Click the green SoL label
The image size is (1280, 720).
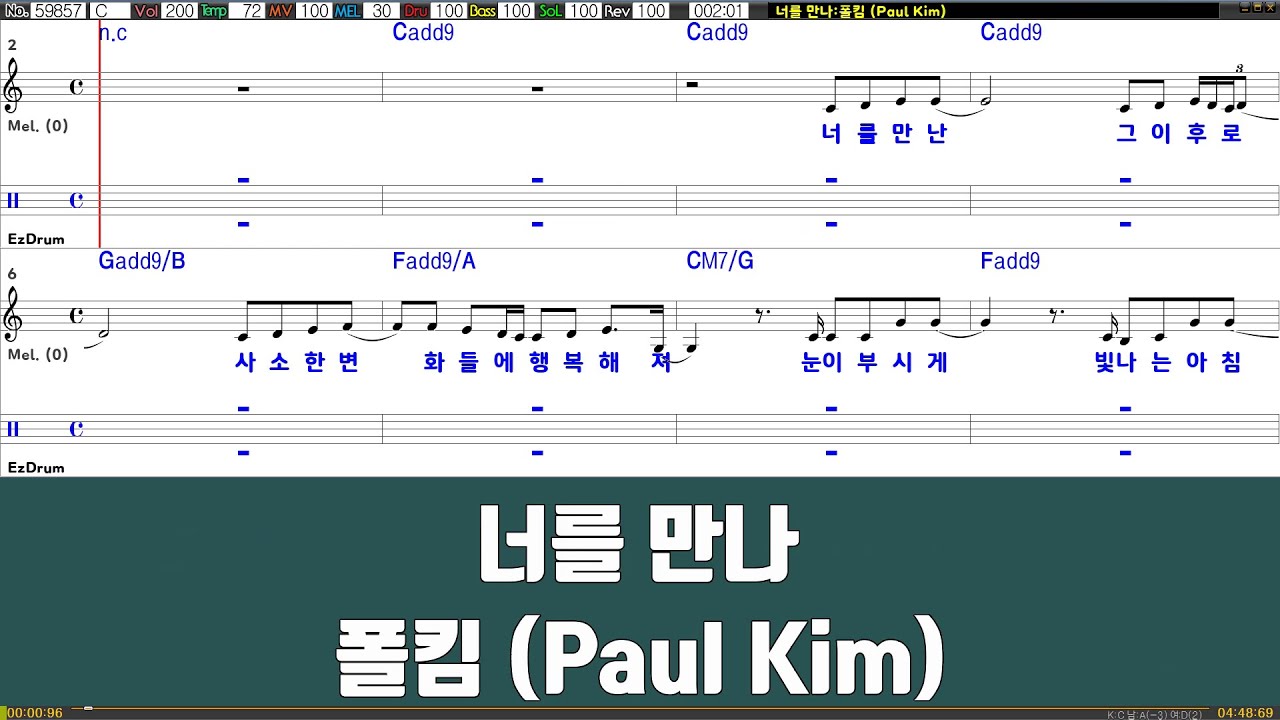(550, 11)
